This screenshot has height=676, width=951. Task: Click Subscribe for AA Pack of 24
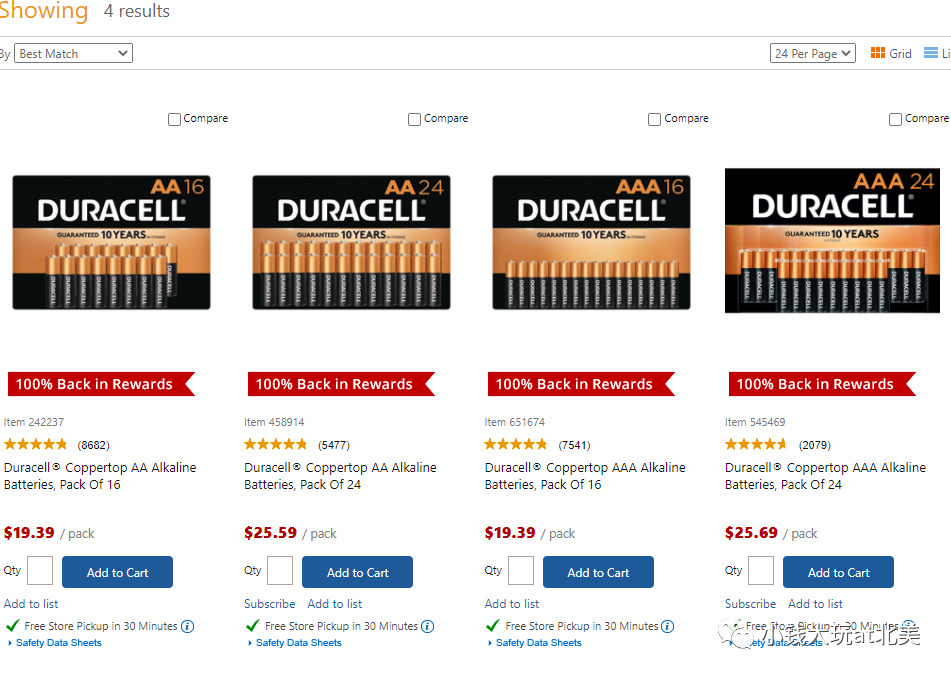click(x=269, y=604)
